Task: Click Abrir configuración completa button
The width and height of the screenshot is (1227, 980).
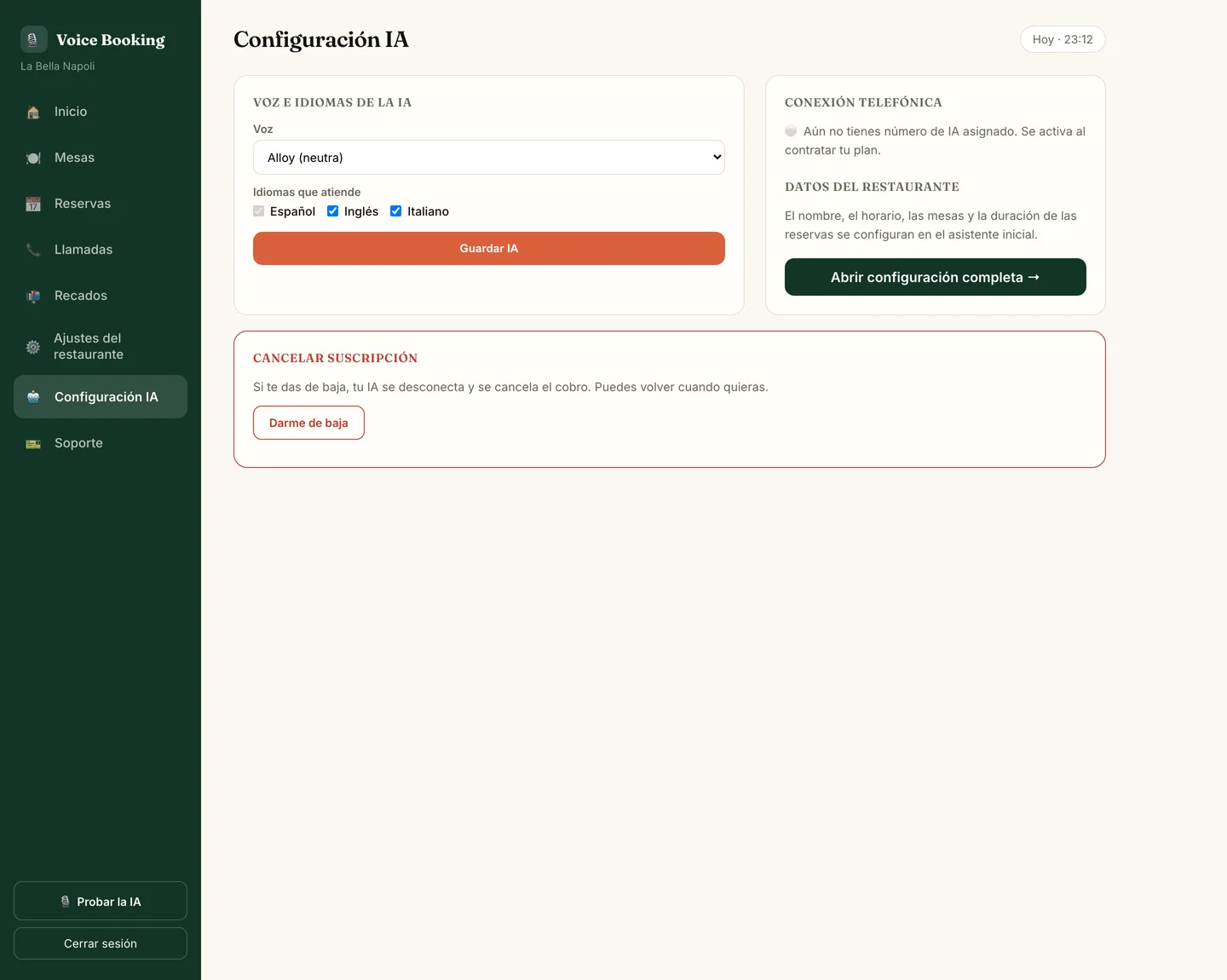Action: [936, 277]
